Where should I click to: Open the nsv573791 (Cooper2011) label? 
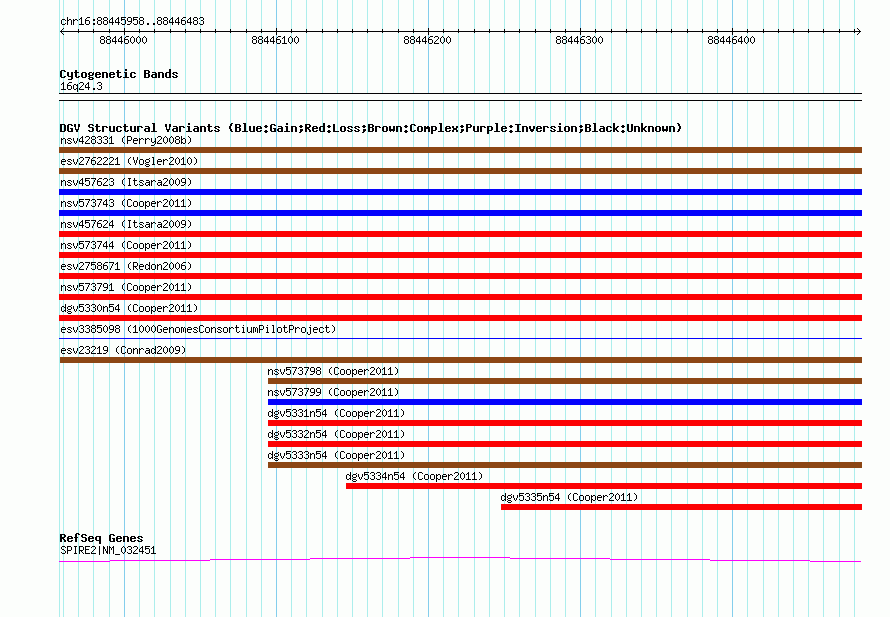click(x=126, y=287)
